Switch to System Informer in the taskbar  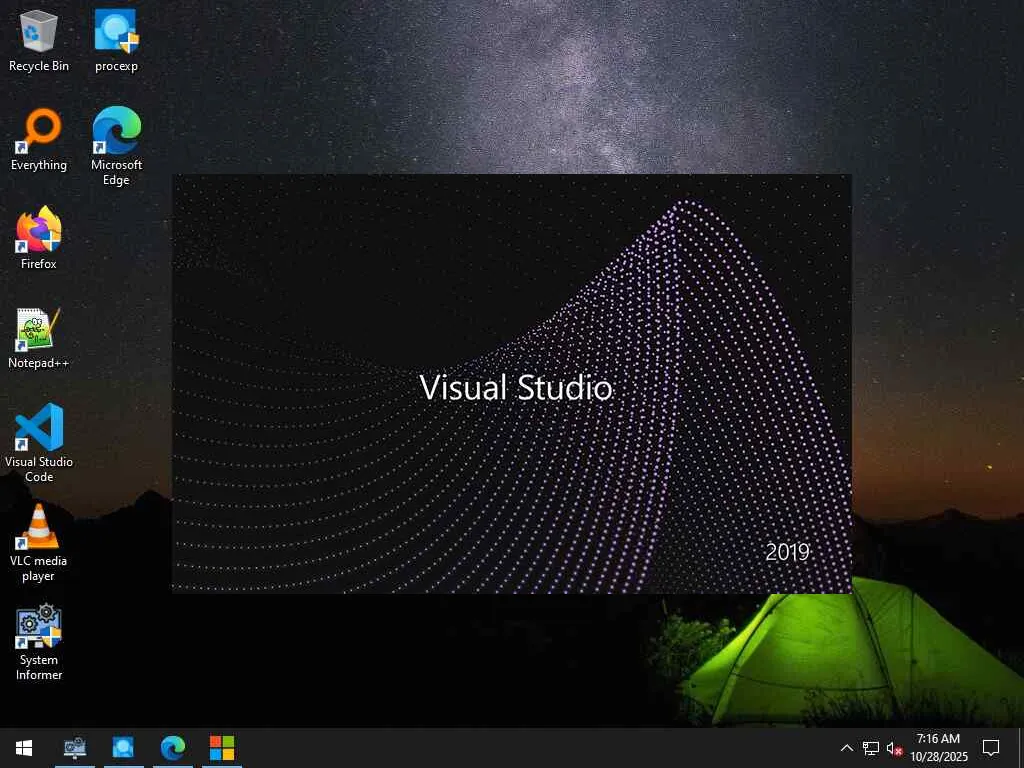click(74, 748)
